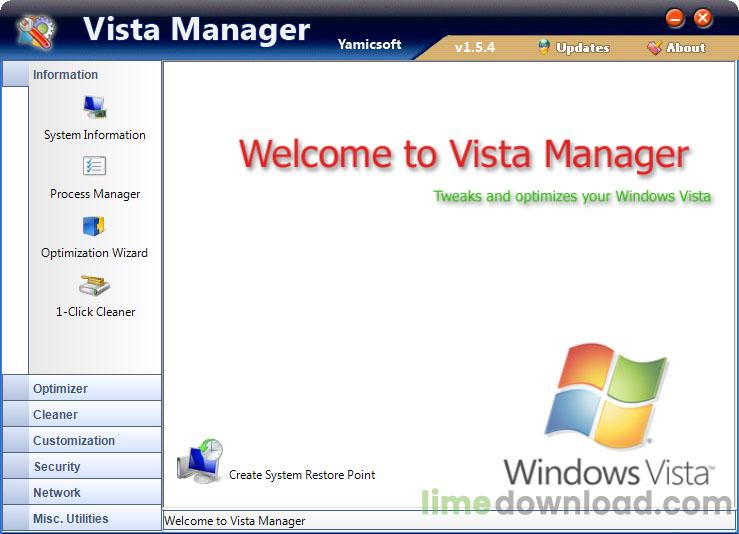The height and width of the screenshot is (534, 739).
Task: Select the Information section header
Action: click(82, 74)
